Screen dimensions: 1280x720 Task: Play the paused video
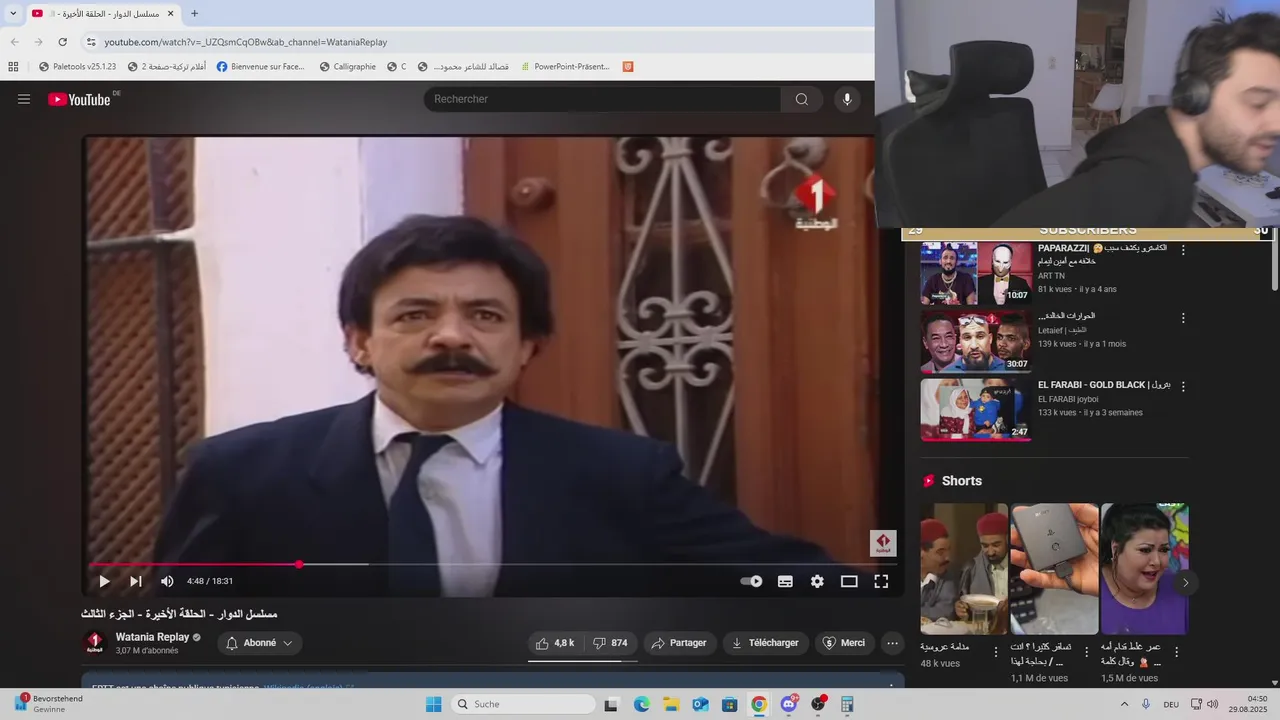point(104,581)
